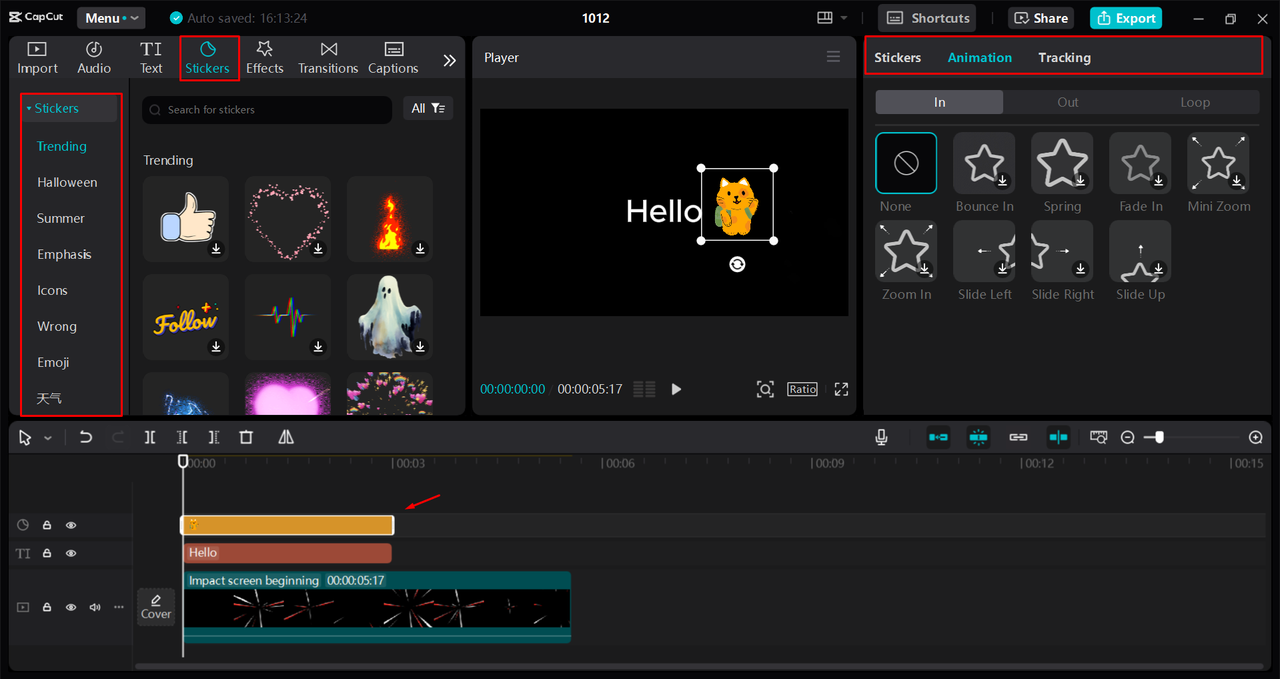Click the Share button

(1040, 18)
